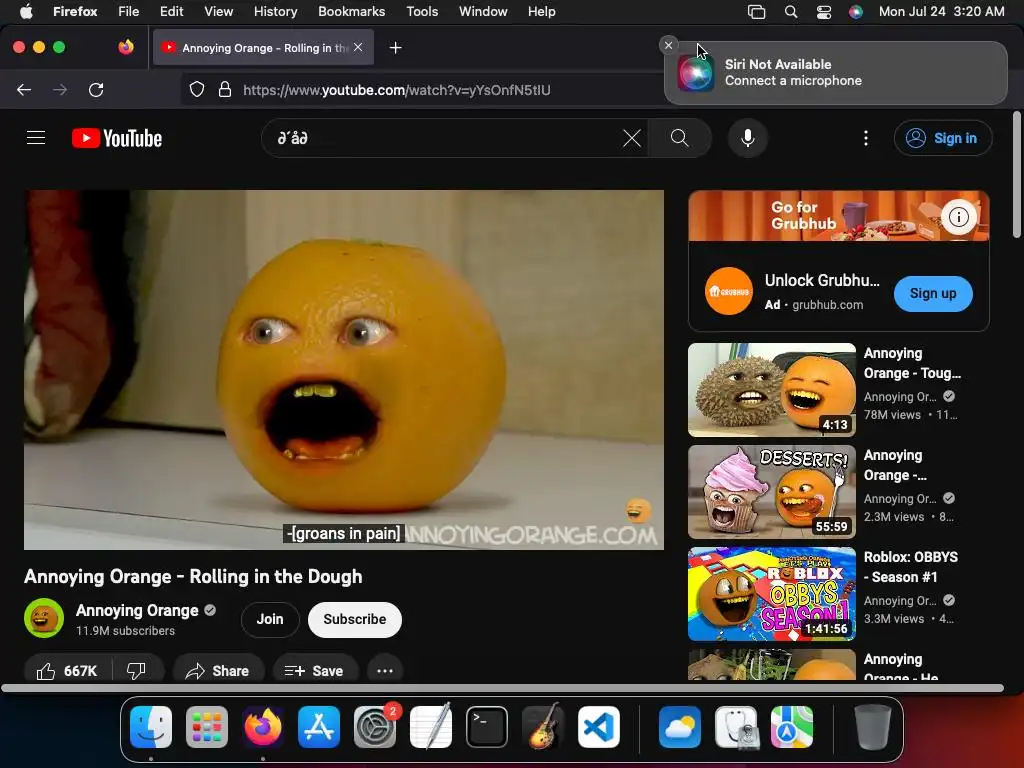Open the Bookmarks menu
The width and height of the screenshot is (1024, 768).
click(x=351, y=11)
